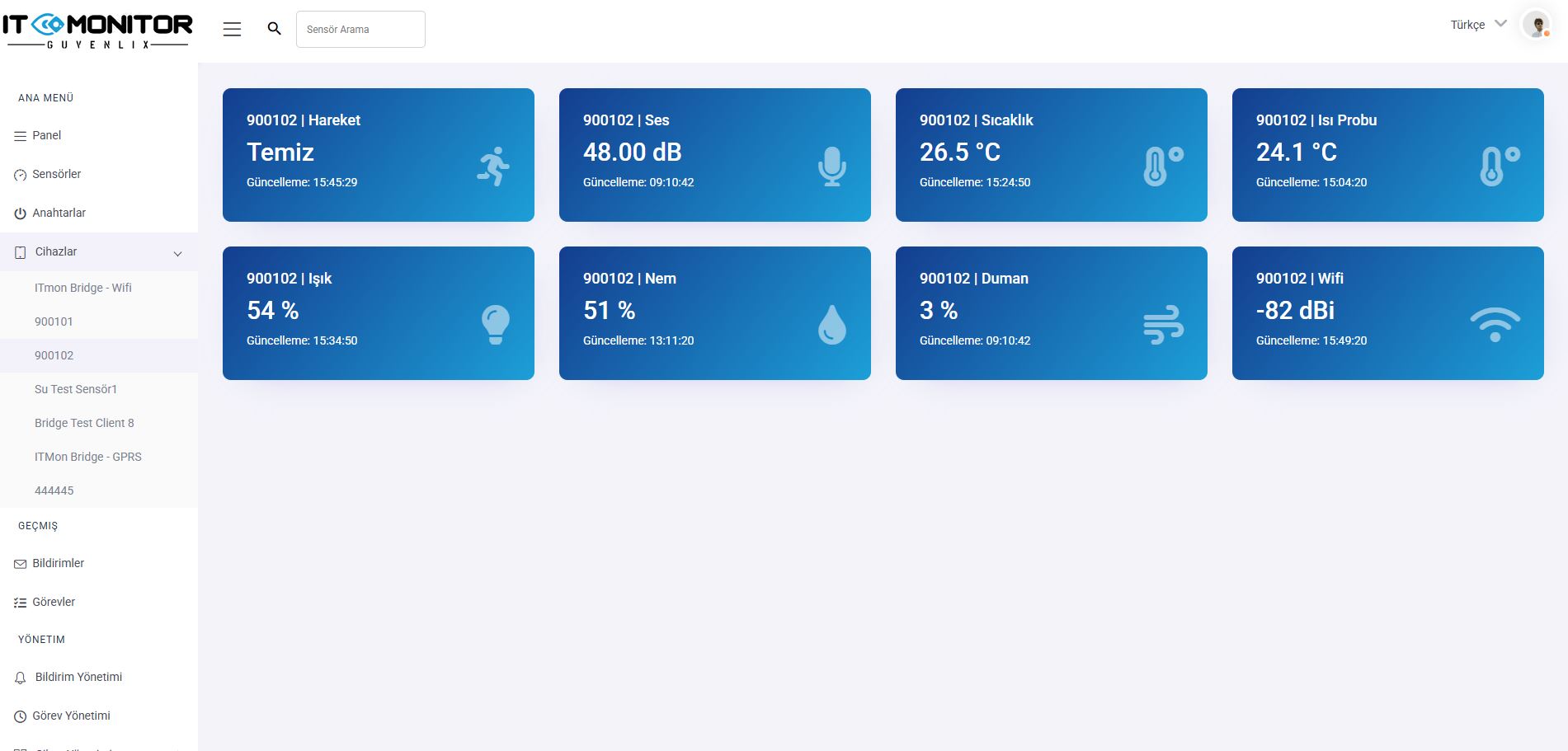Click the light bulb icon on Işık card
This screenshot has width=1568, height=751.
click(x=495, y=325)
